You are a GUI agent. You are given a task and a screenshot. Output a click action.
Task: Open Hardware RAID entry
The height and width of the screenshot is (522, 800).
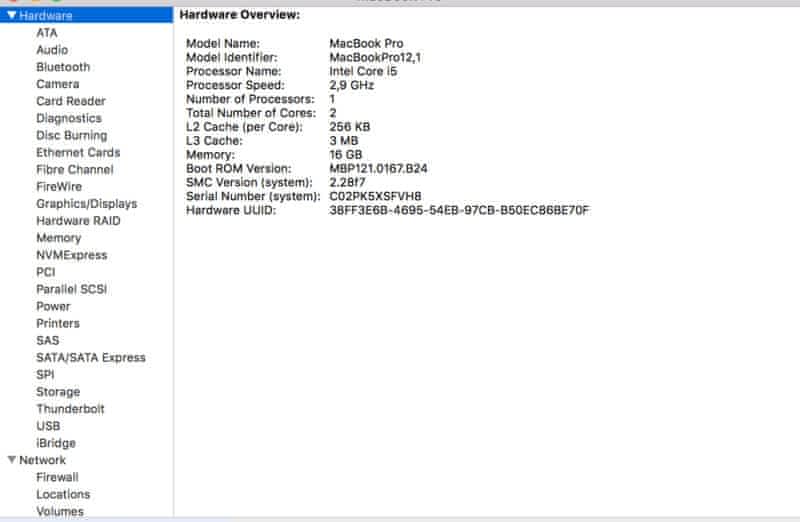click(x=79, y=221)
